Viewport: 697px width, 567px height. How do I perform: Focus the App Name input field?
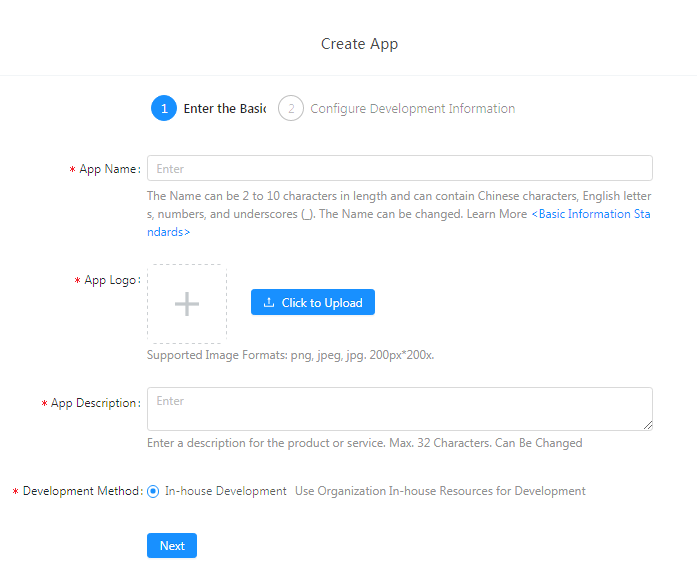[399, 169]
